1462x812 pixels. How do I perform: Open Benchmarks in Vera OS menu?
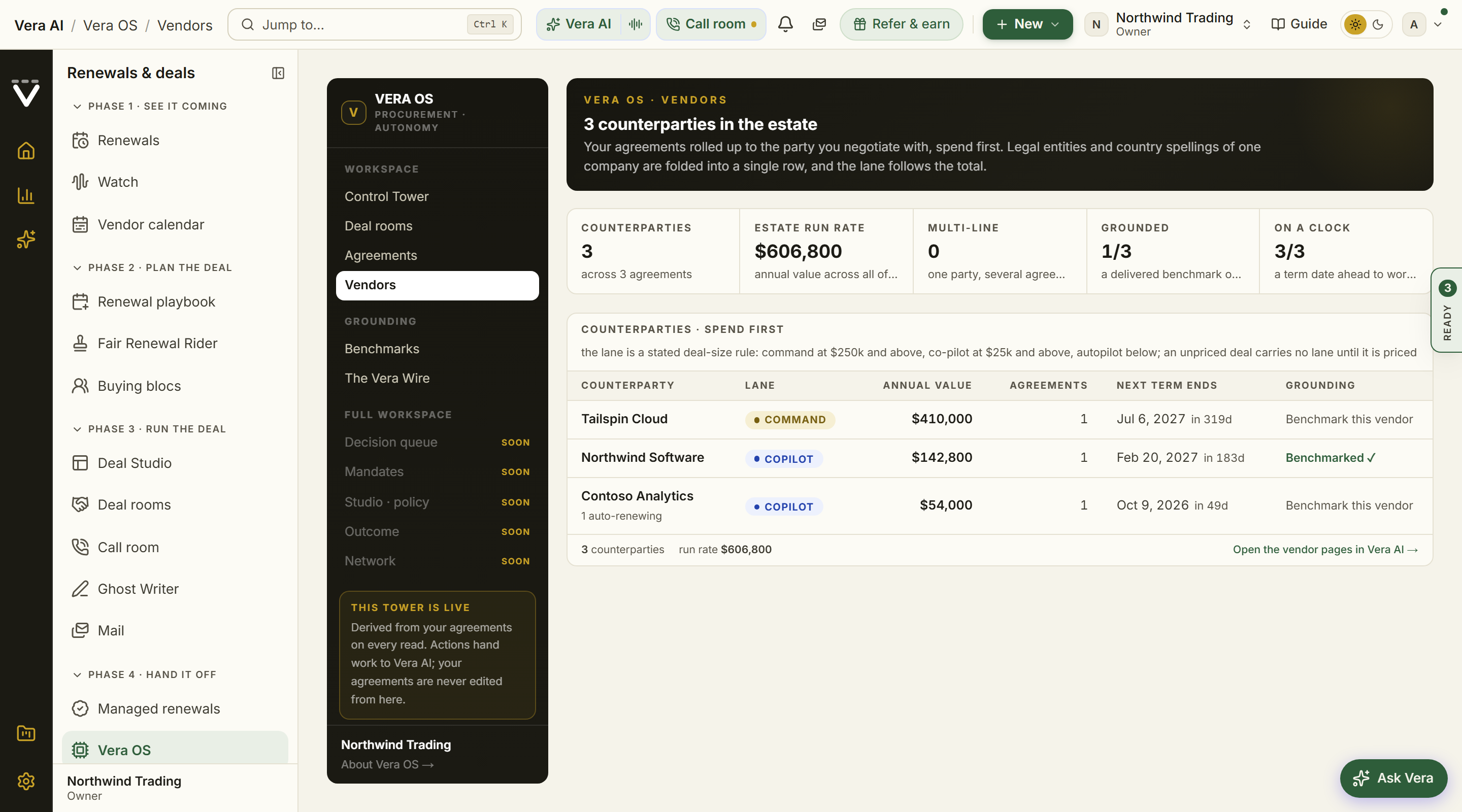(x=437, y=349)
